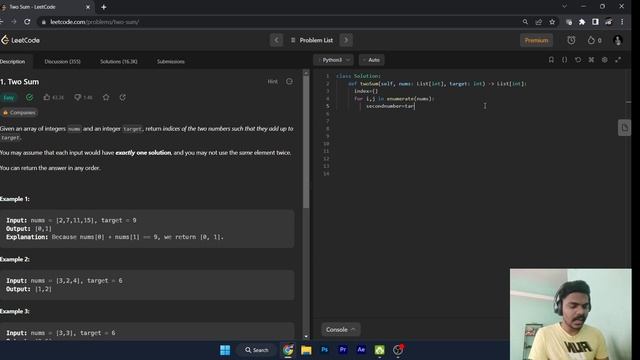This screenshot has width=640, height=360.
Task: Open the Problem List
Action: click(312, 40)
